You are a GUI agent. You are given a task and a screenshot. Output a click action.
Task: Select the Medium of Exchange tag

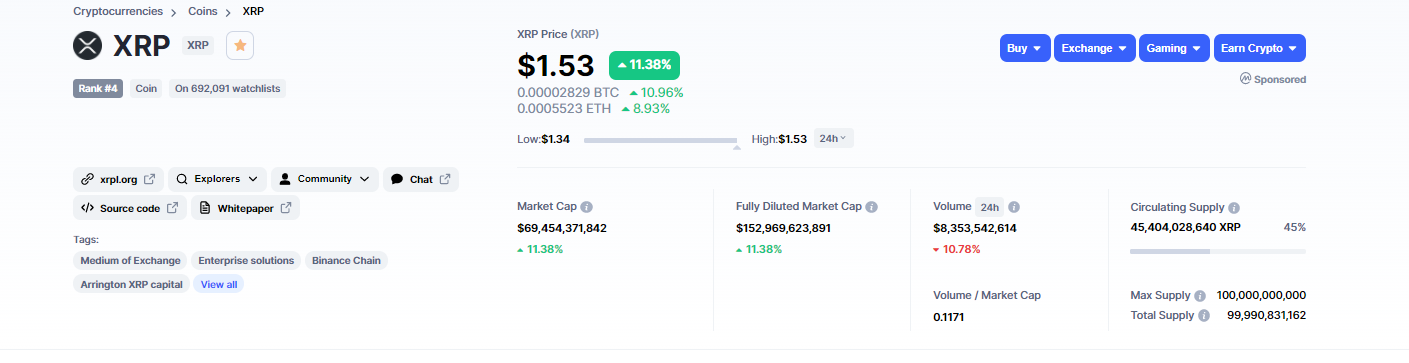(x=130, y=260)
